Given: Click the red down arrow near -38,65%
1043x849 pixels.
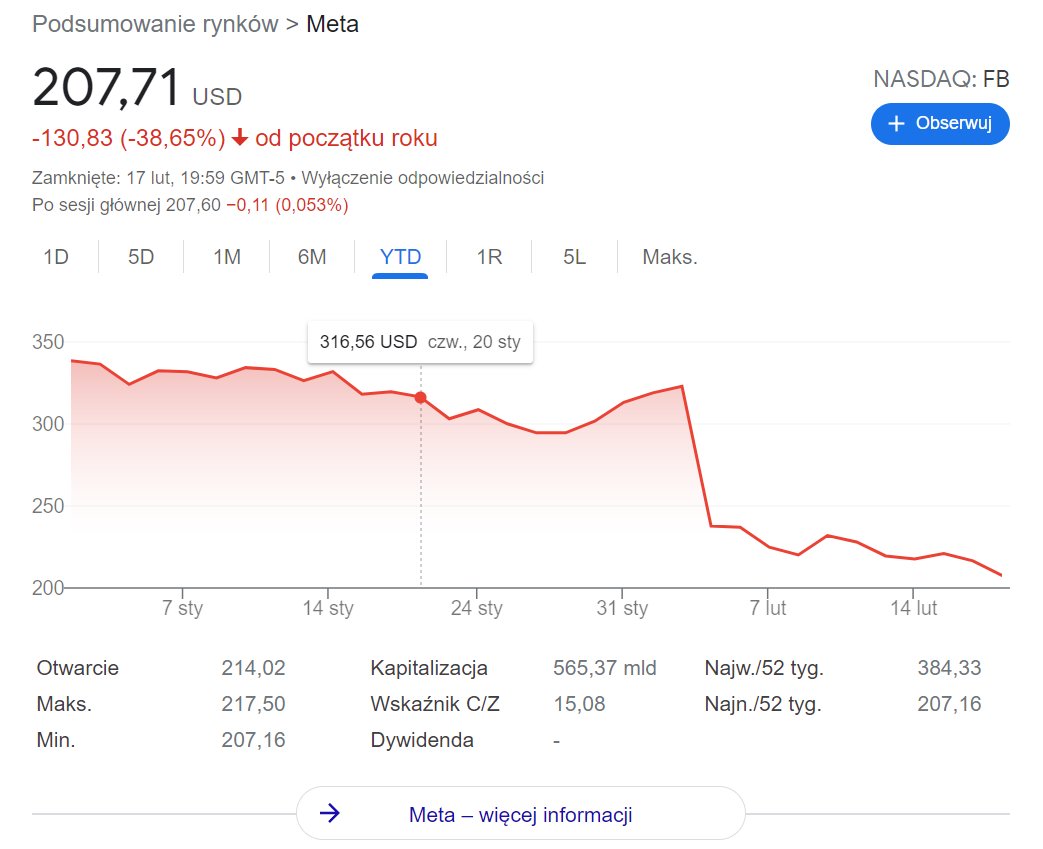Looking at the screenshot, I should click(240, 138).
